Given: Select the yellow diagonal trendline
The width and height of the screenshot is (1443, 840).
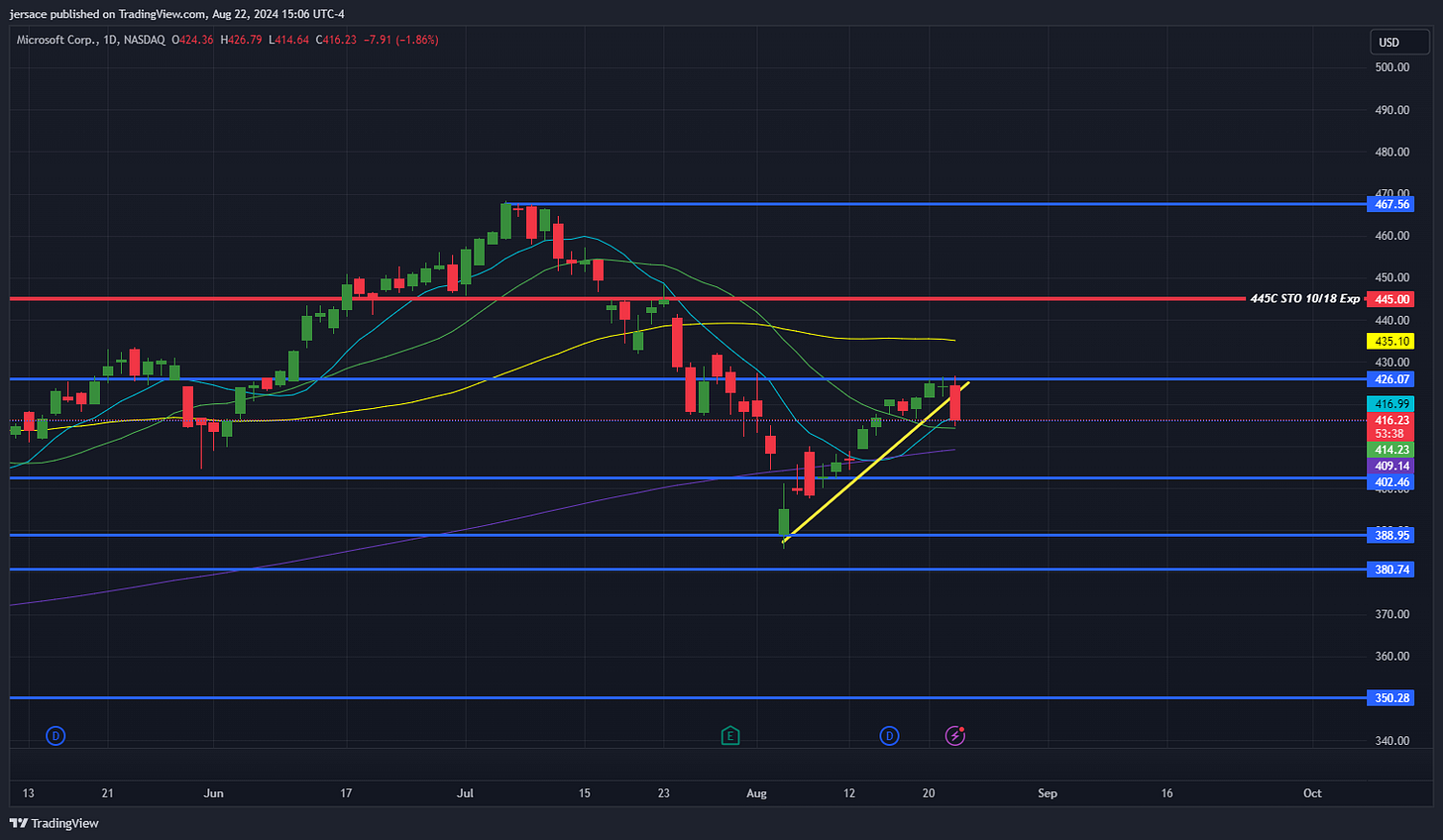Looking at the screenshot, I should tap(875, 462).
